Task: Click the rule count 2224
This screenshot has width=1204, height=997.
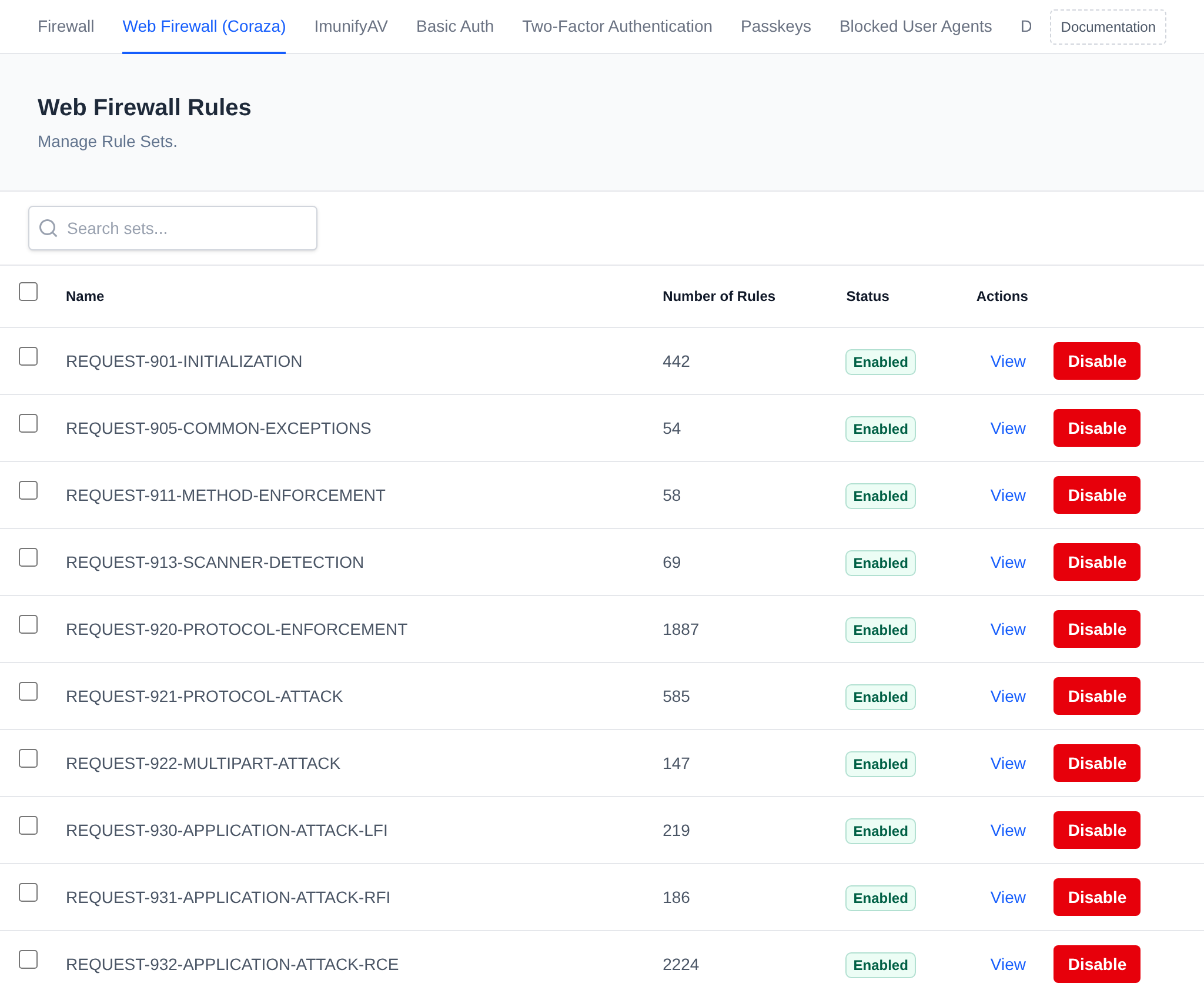Action: click(681, 964)
